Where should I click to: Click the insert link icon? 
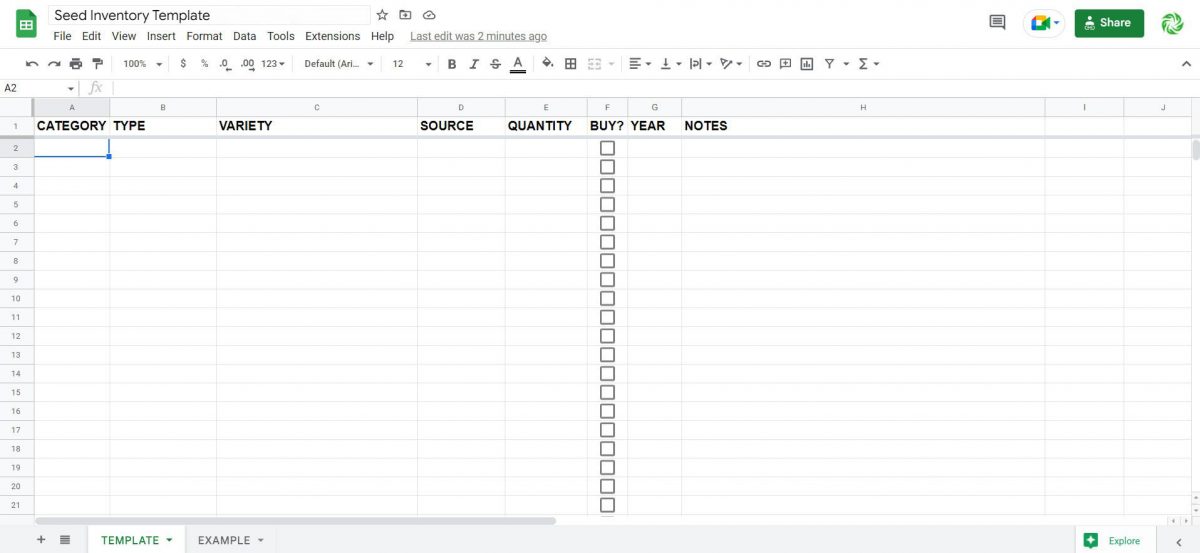click(764, 64)
